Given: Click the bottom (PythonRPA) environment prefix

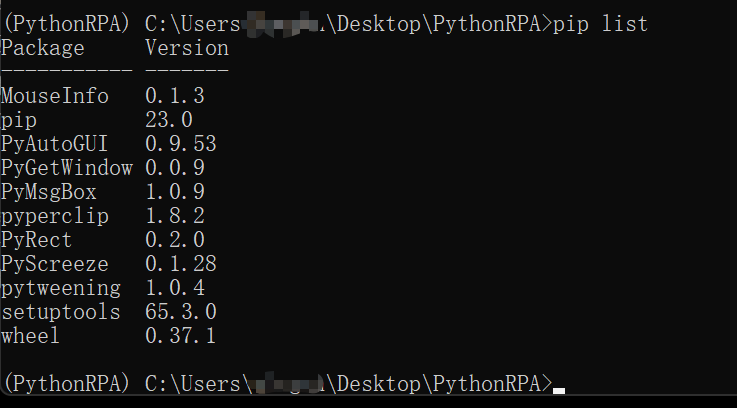Looking at the screenshot, I should coord(66,384).
